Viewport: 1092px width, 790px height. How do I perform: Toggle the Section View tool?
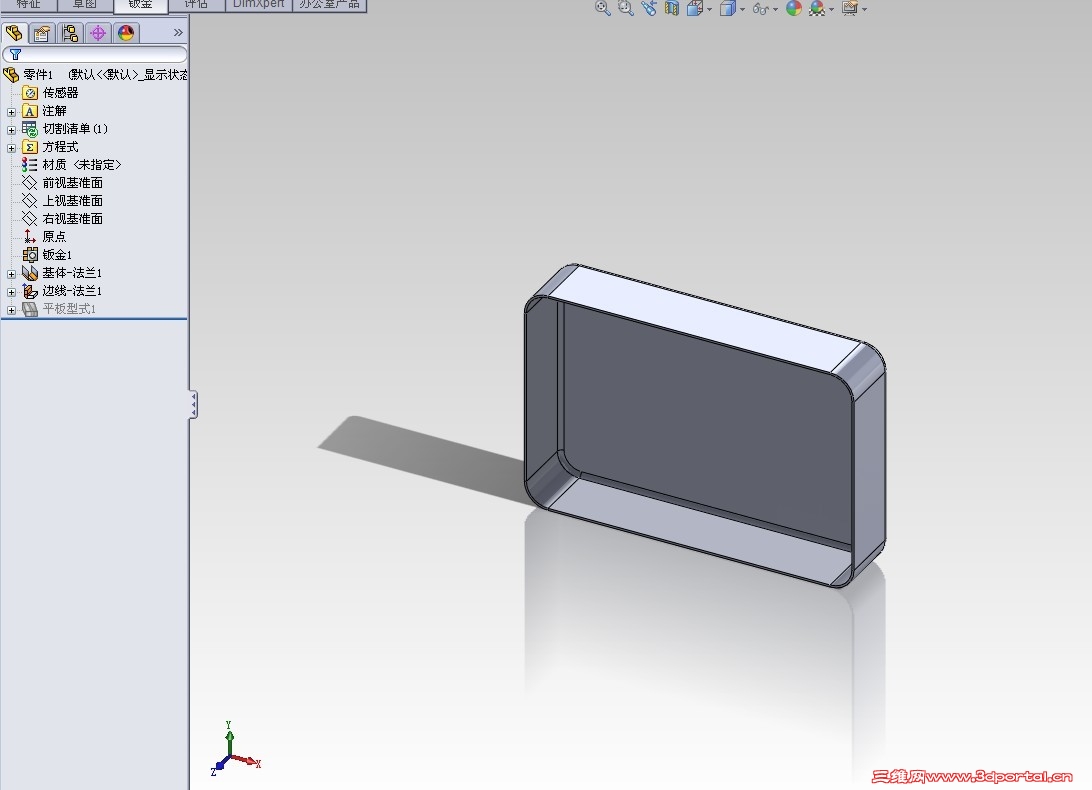pyautogui.click(x=671, y=8)
